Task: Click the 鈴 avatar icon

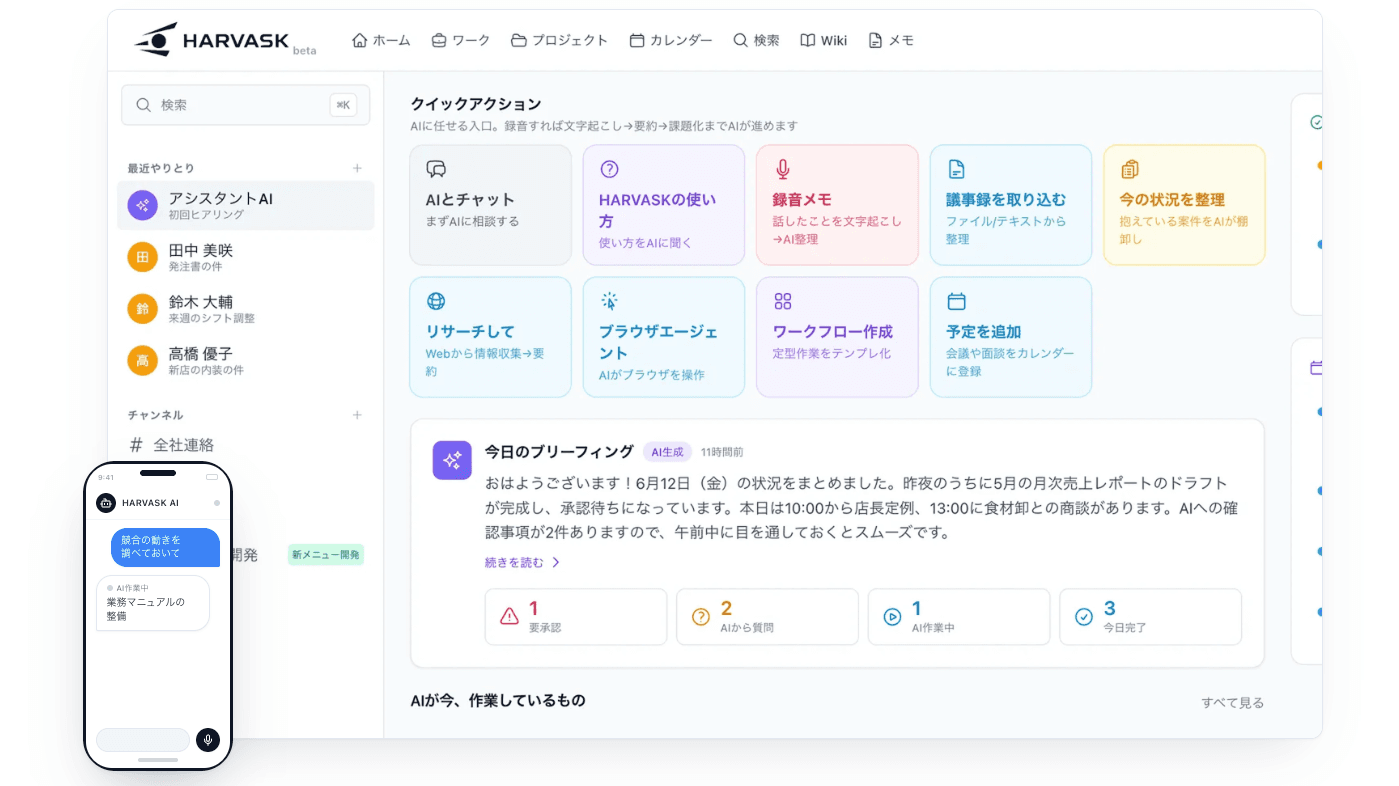Action: [x=143, y=309]
